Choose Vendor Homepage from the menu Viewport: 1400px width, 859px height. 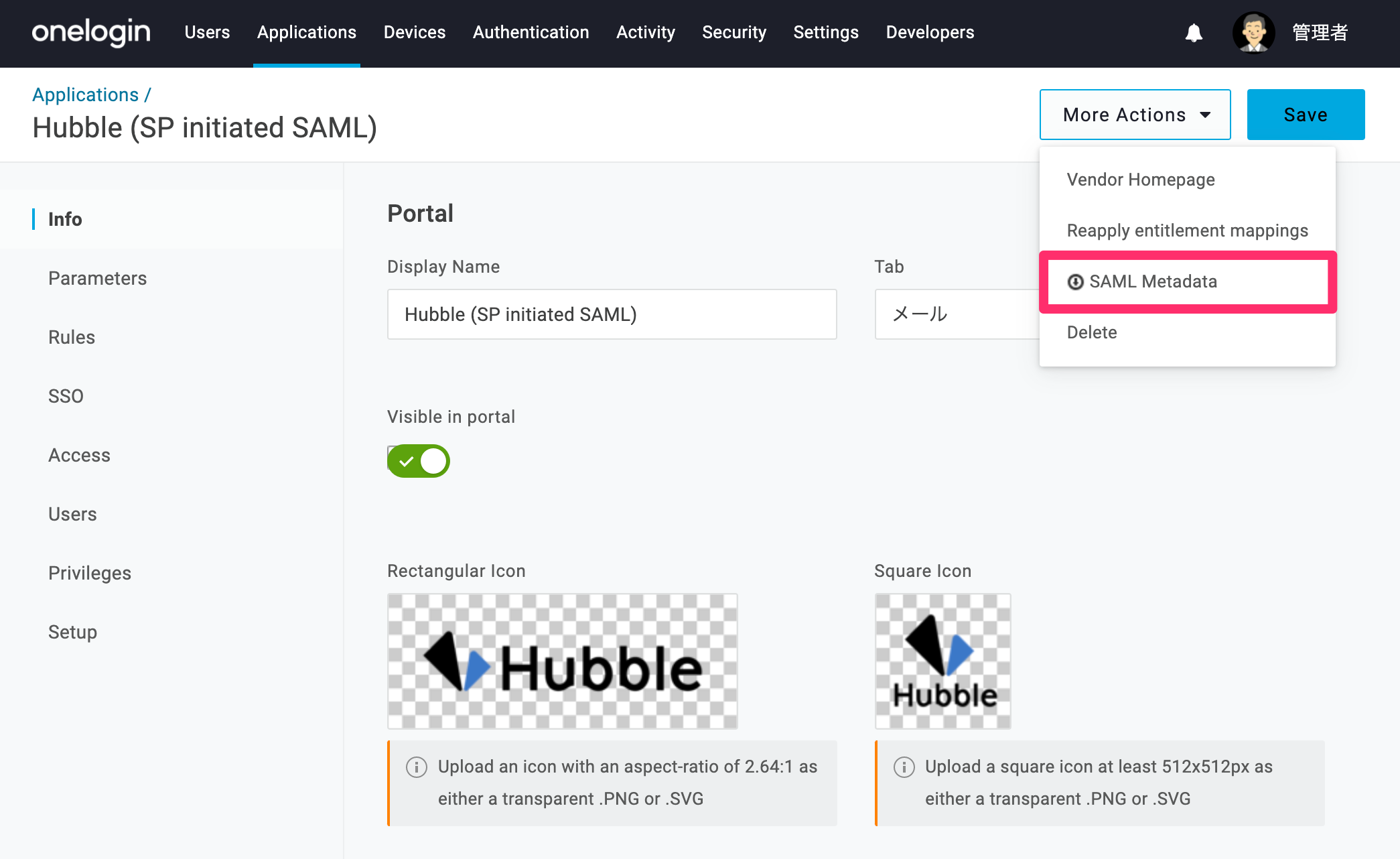[x=1188, y=180]
